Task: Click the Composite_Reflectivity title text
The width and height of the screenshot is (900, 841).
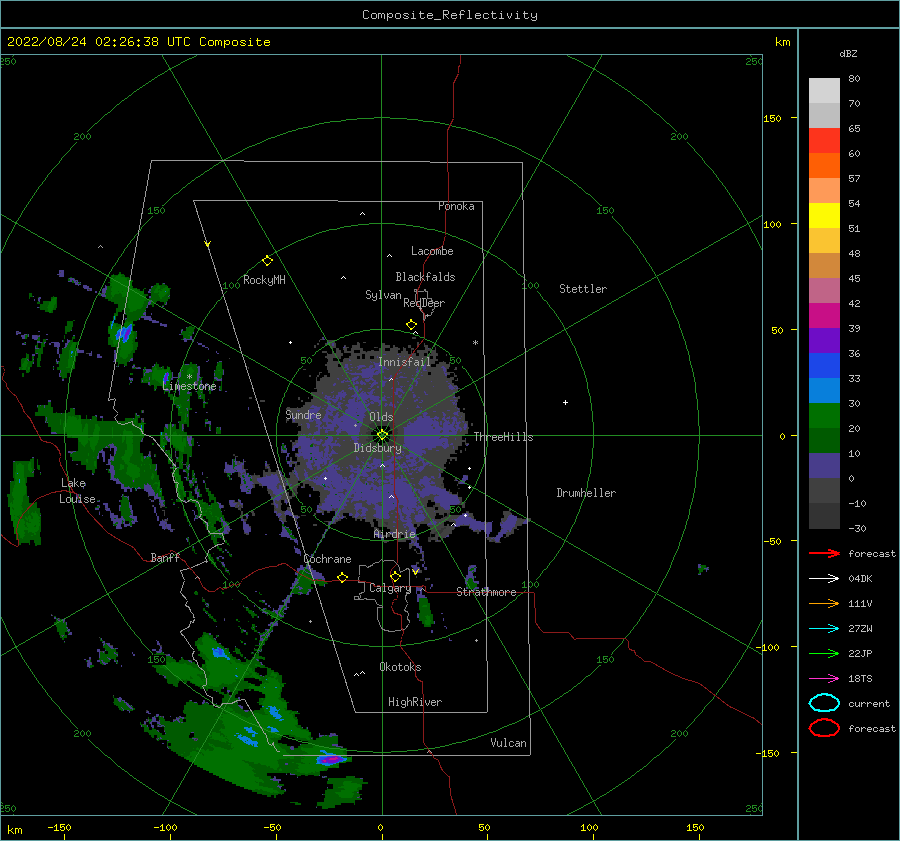Action: tap(450, 15)
